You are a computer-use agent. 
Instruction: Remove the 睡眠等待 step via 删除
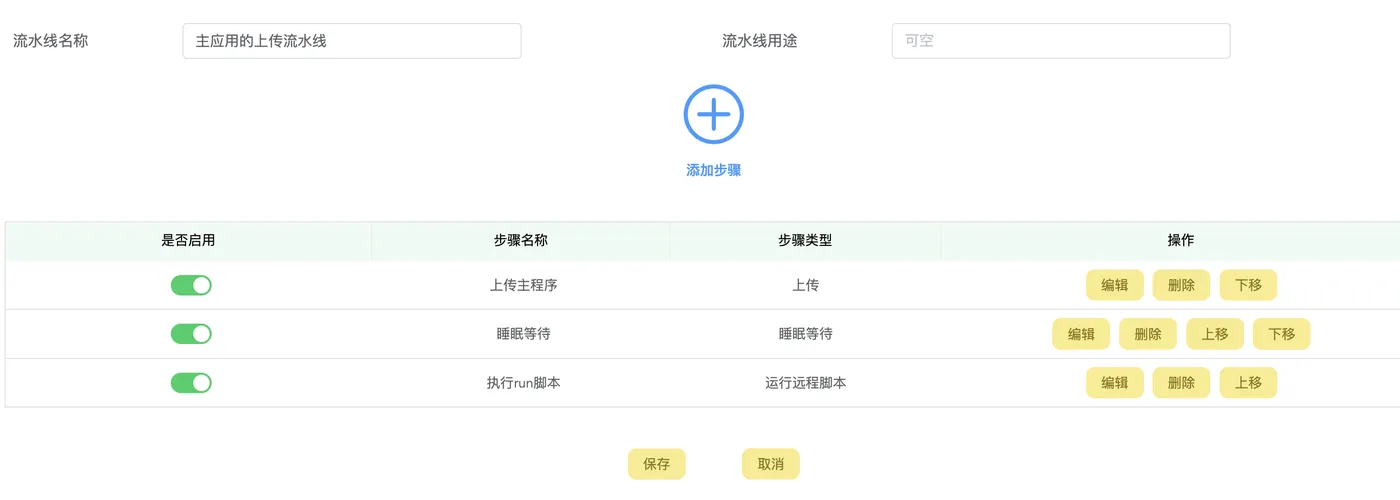point(1147,334)
